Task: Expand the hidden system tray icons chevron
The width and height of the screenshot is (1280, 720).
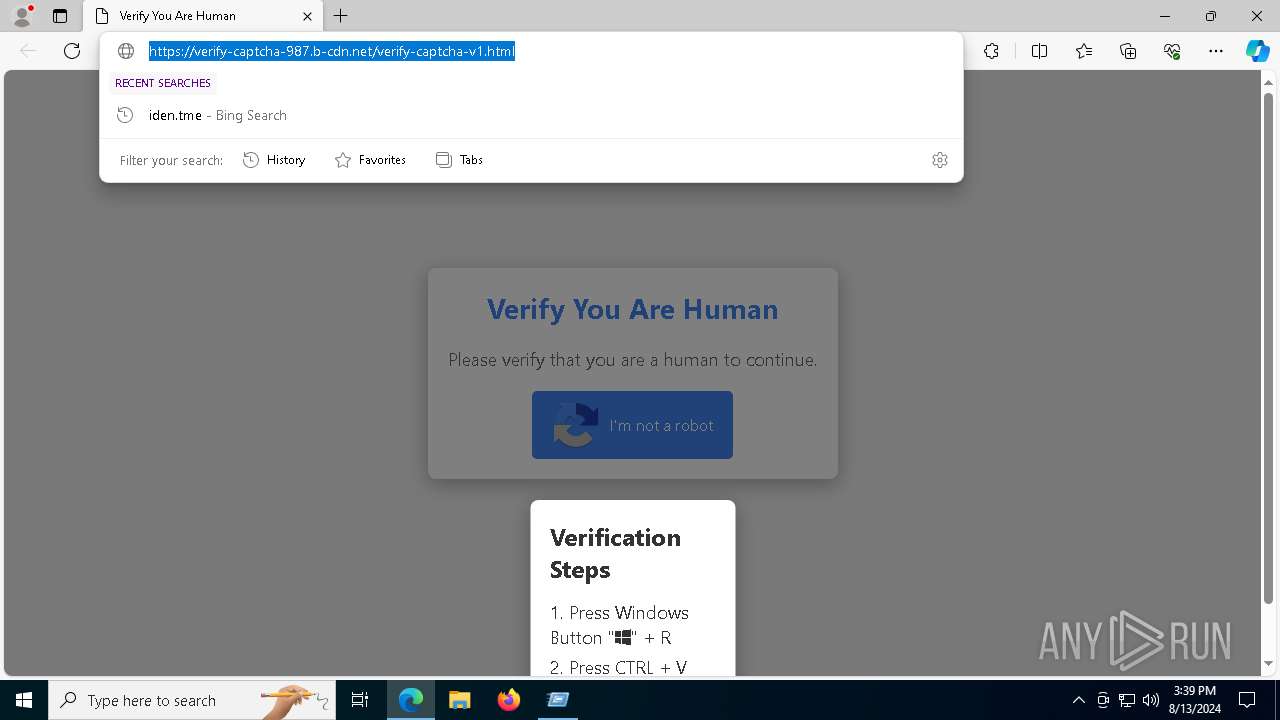Action: 1078,700
